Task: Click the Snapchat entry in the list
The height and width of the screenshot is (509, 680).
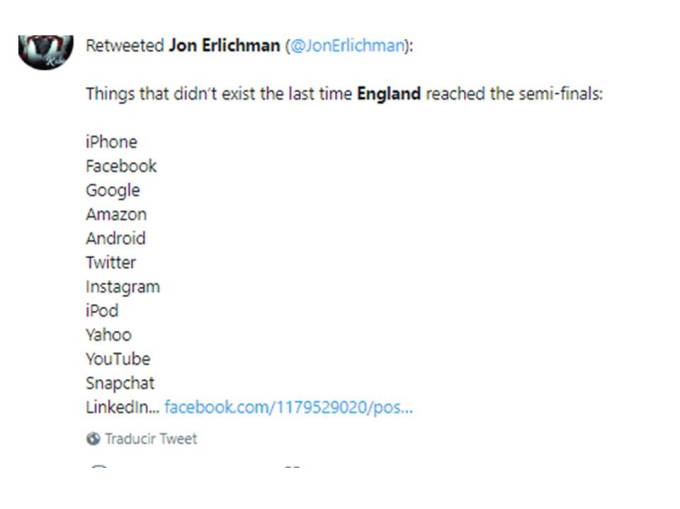Action: [x=120, y=383]
